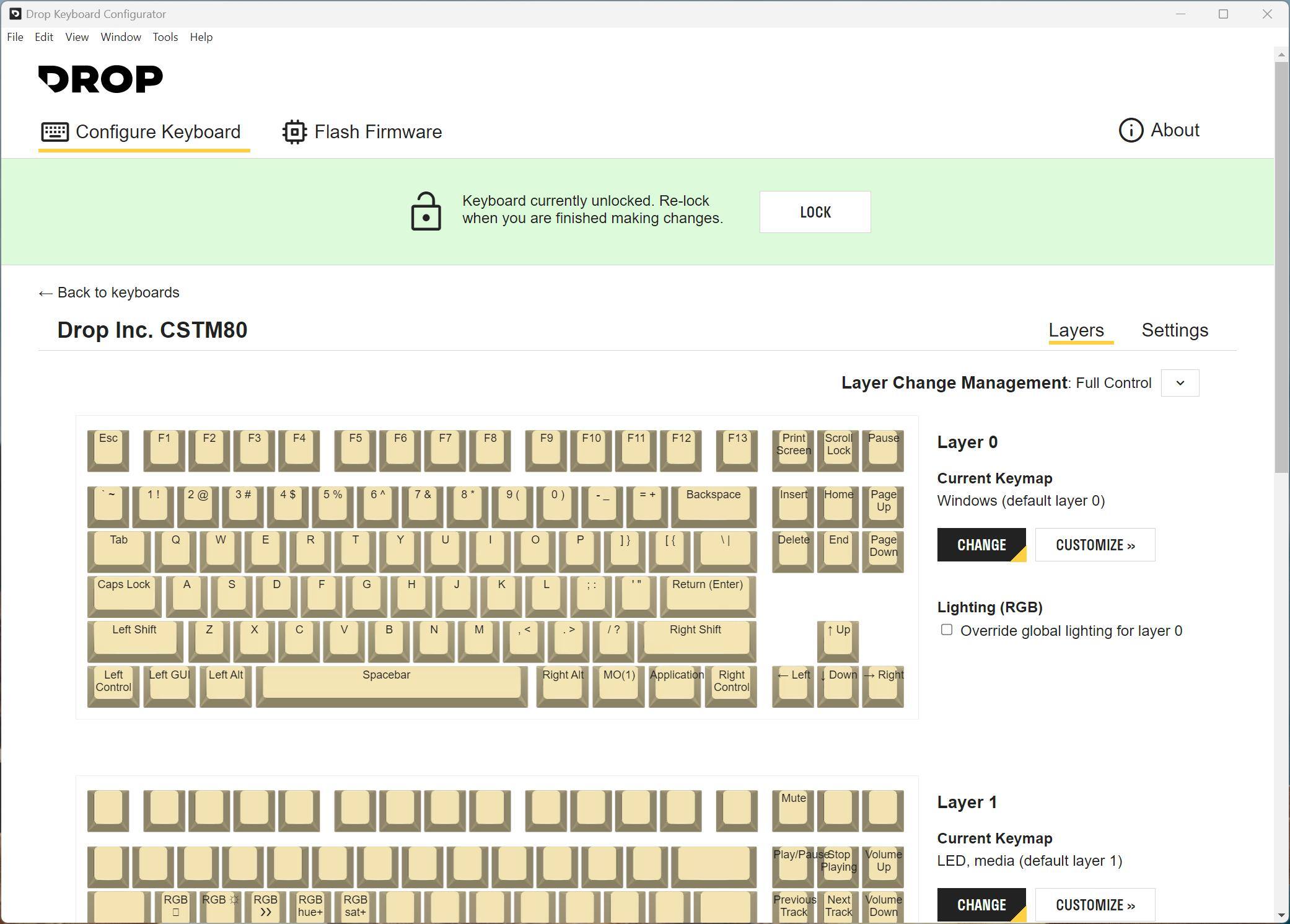Open the Tools menu

point(165,37)
